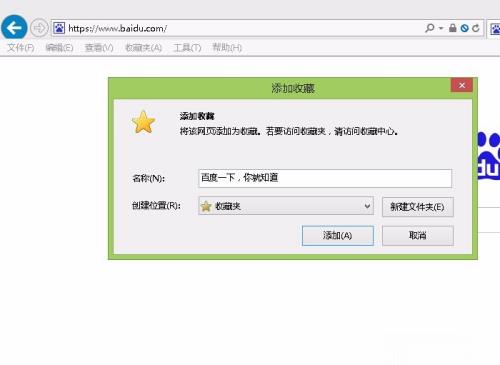This screenshot has height=365, width=500.
Task: Open the 查看(V) menu
Action: 99,48
